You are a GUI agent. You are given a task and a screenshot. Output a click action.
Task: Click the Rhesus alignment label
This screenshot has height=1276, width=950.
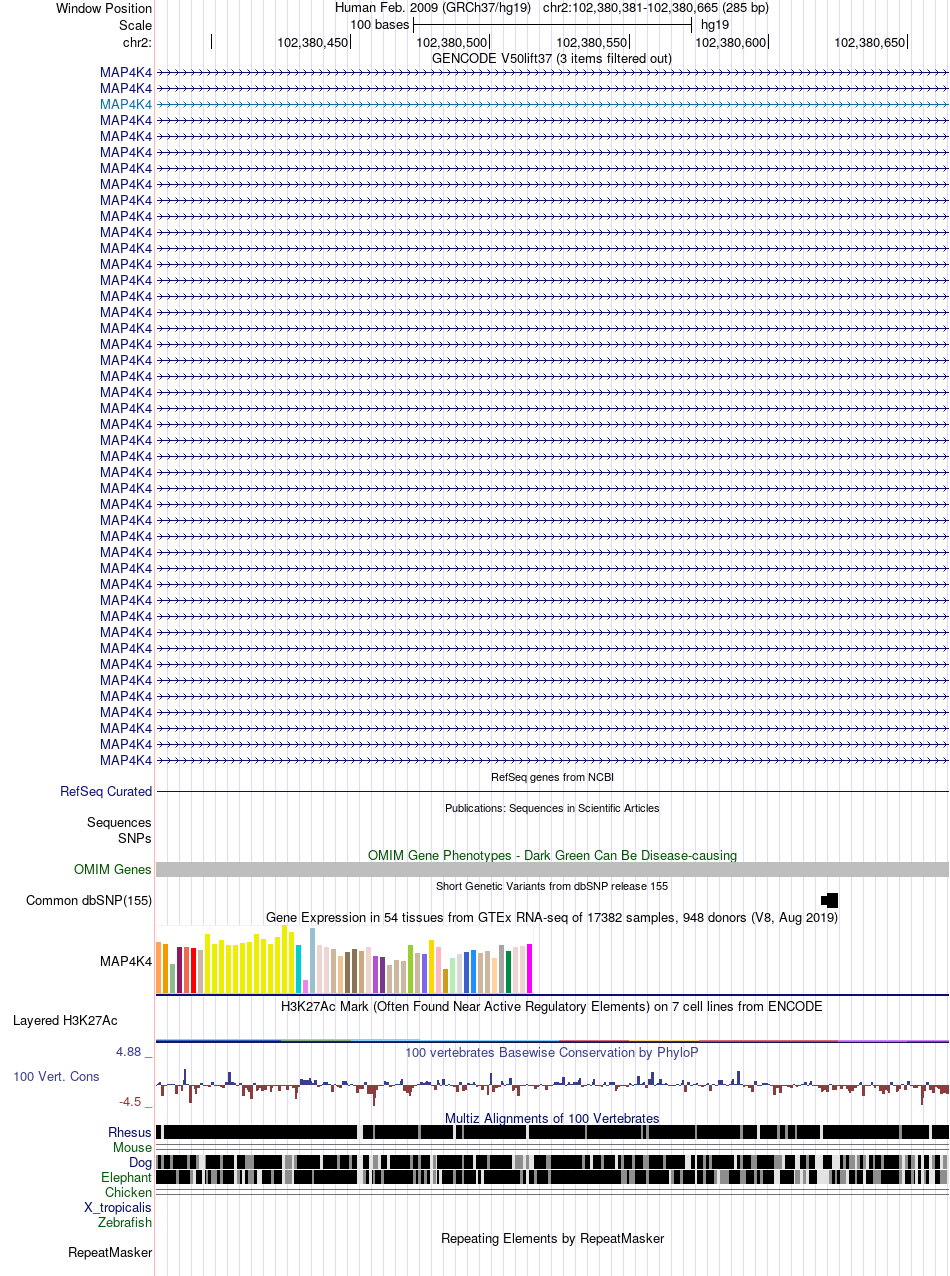(130, 1132)
